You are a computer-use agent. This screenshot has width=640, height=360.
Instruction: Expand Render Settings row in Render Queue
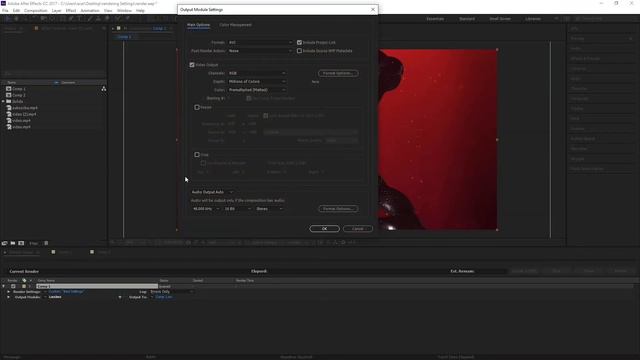(x=8, y=292)
